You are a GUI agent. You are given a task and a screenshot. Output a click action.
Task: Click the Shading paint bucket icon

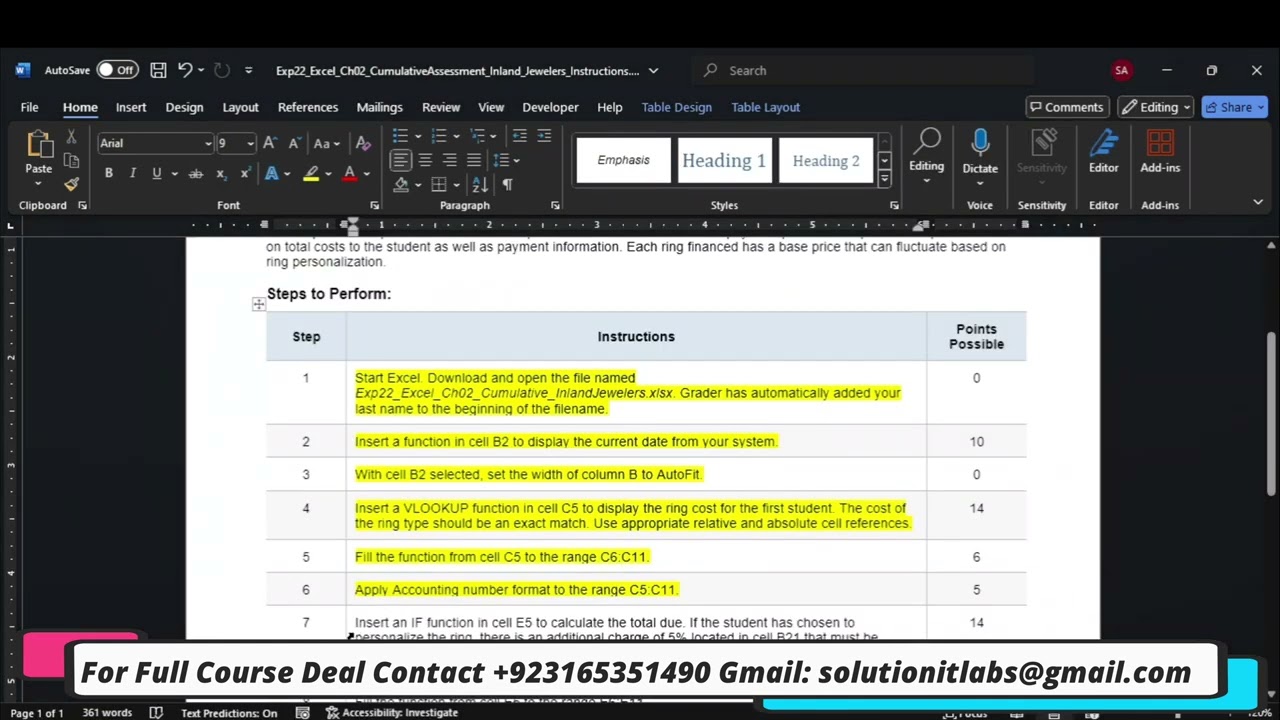pyautogui.click(x=401, y=184)
